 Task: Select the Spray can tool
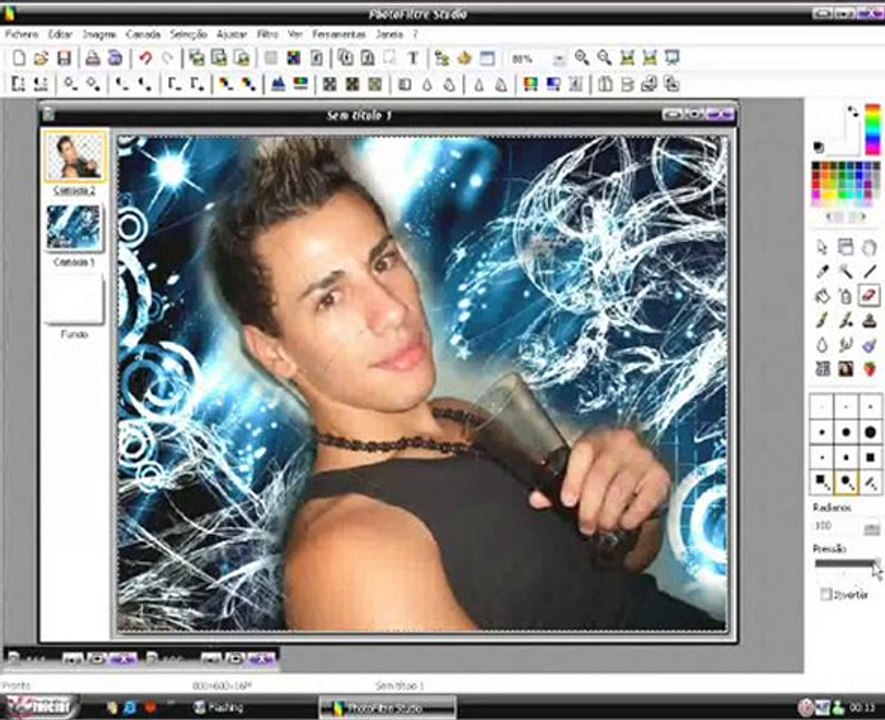845,295
